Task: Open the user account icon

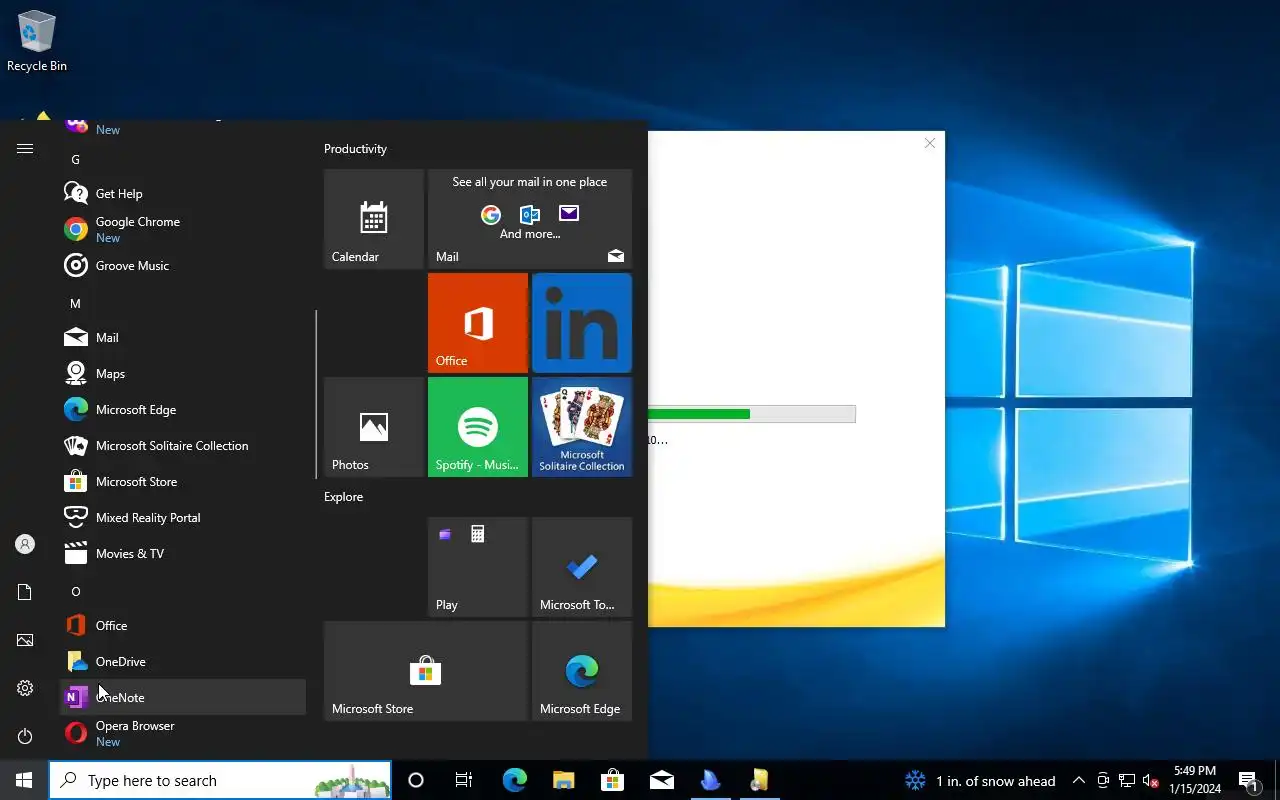Action: tap(25, 544)
